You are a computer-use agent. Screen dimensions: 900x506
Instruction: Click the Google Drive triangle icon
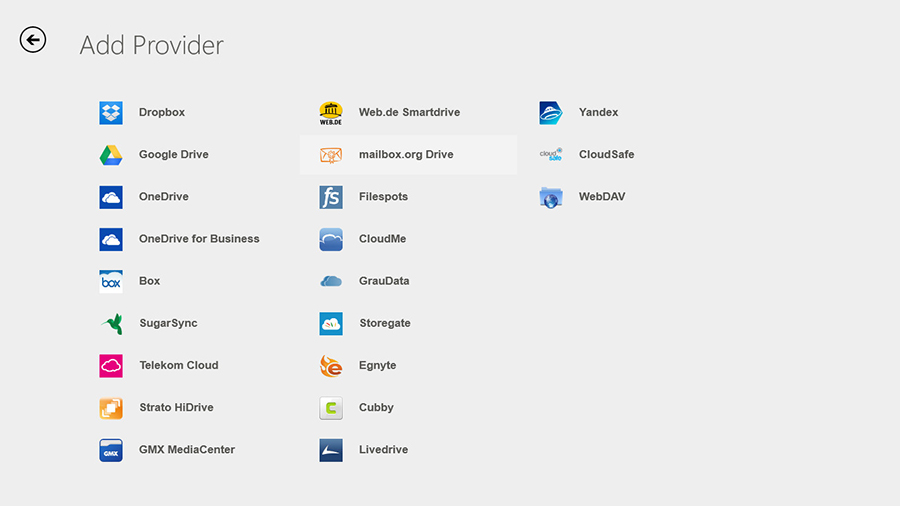tap(111, 155)
